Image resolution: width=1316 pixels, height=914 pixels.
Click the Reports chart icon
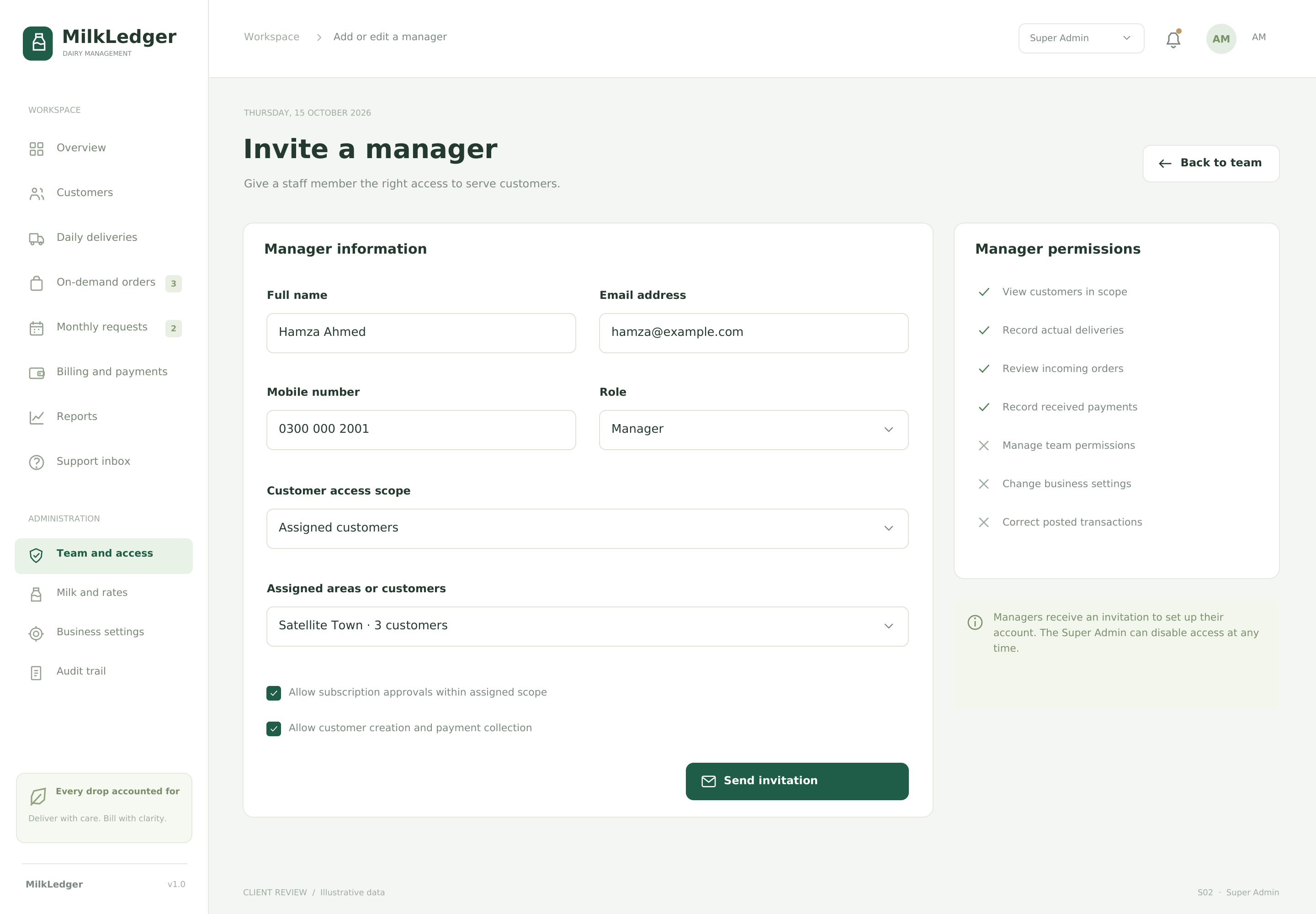[37, 418]
